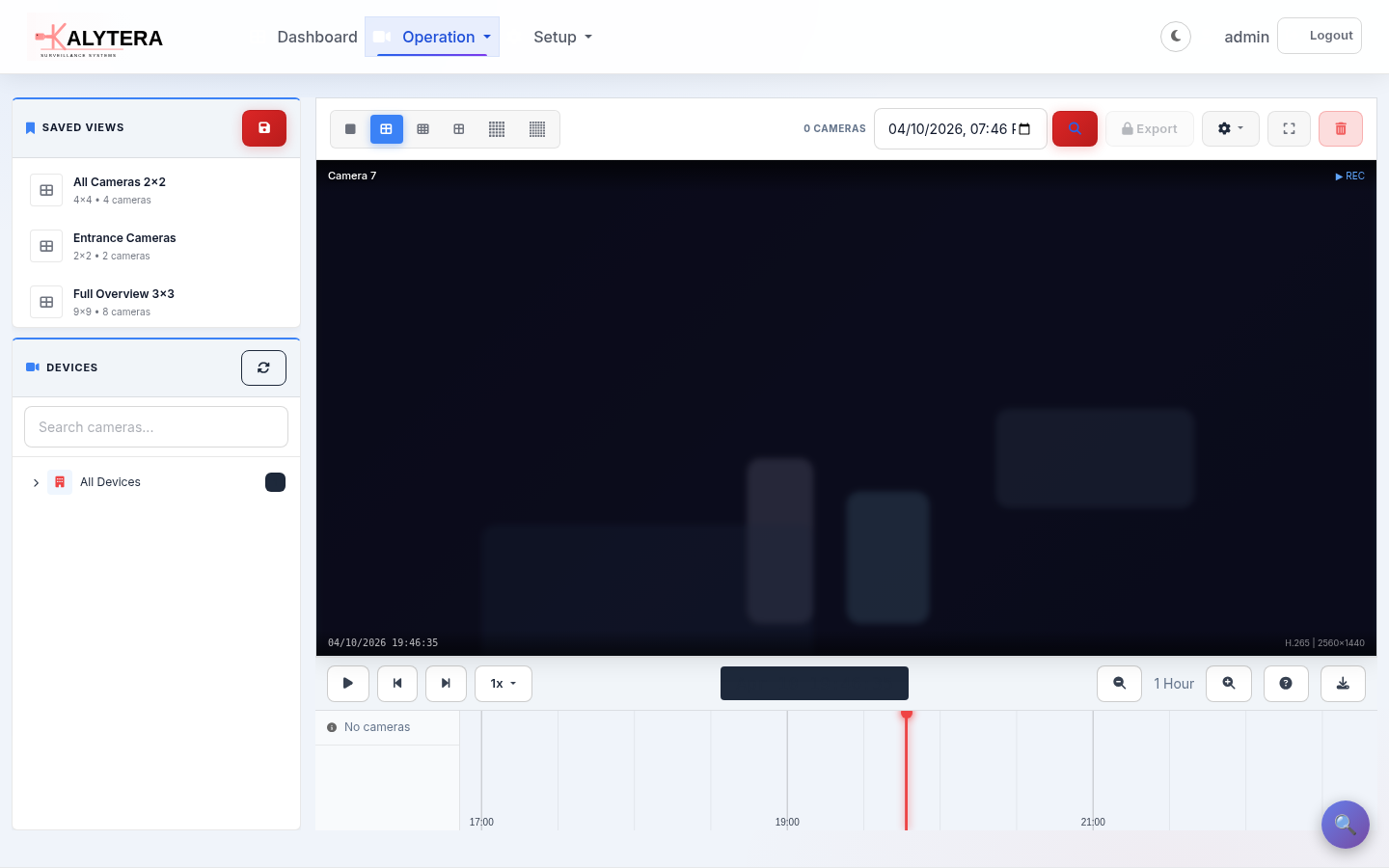Select the largest grid layout view

click(x=537, y=128)
